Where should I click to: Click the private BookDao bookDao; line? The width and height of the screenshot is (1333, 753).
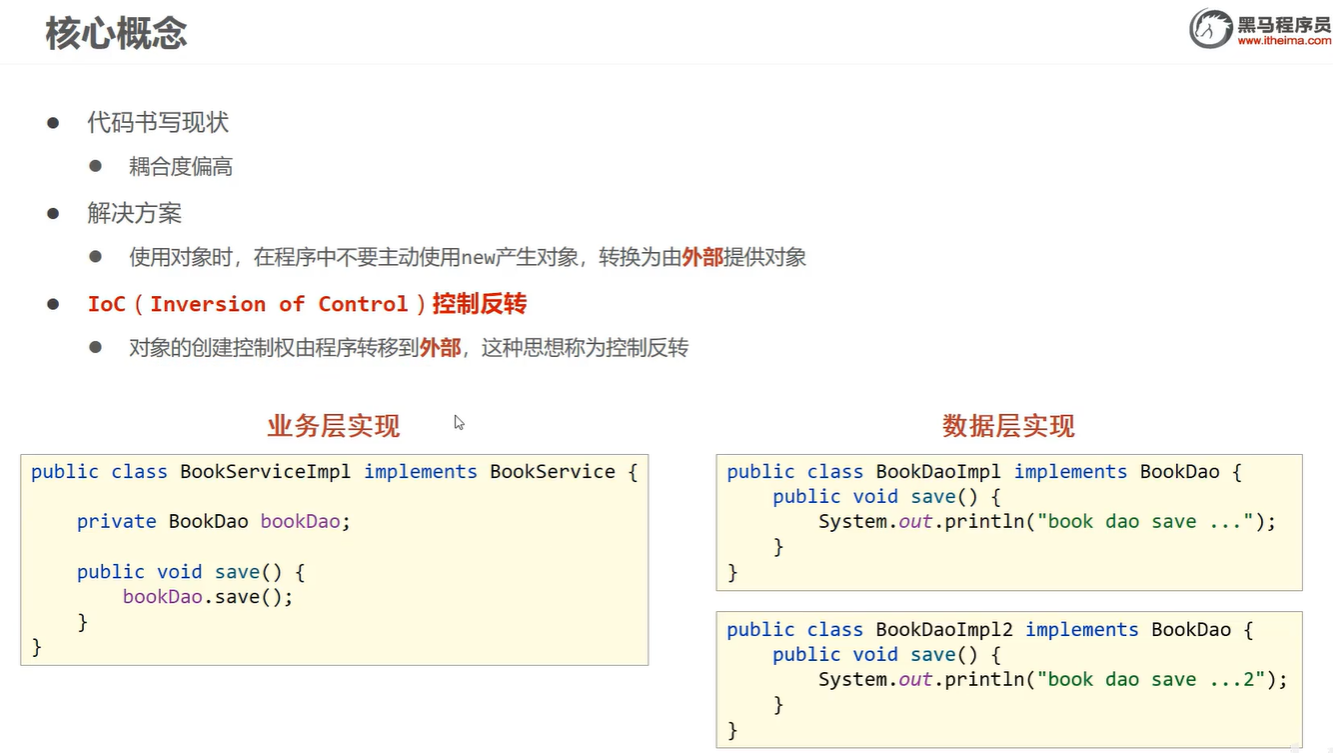click(x=214, y=522)
